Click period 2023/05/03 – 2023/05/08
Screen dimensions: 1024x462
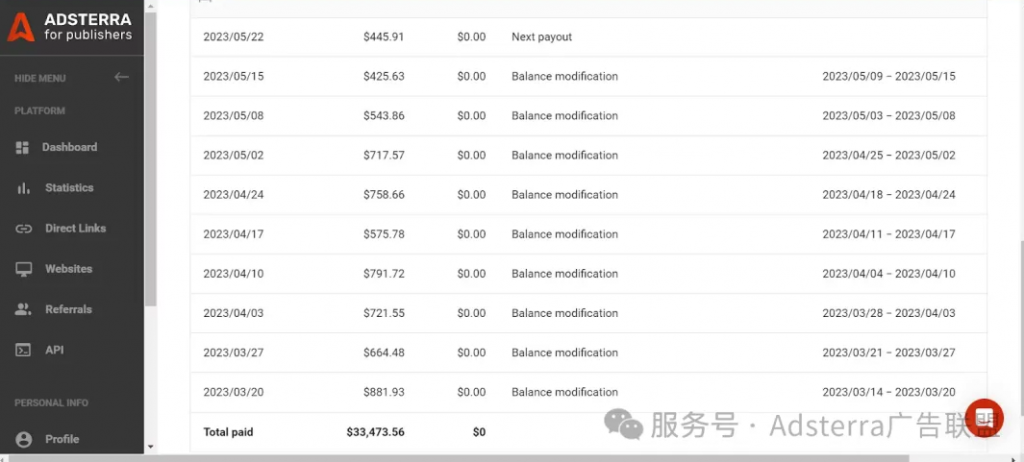[889, 116]
